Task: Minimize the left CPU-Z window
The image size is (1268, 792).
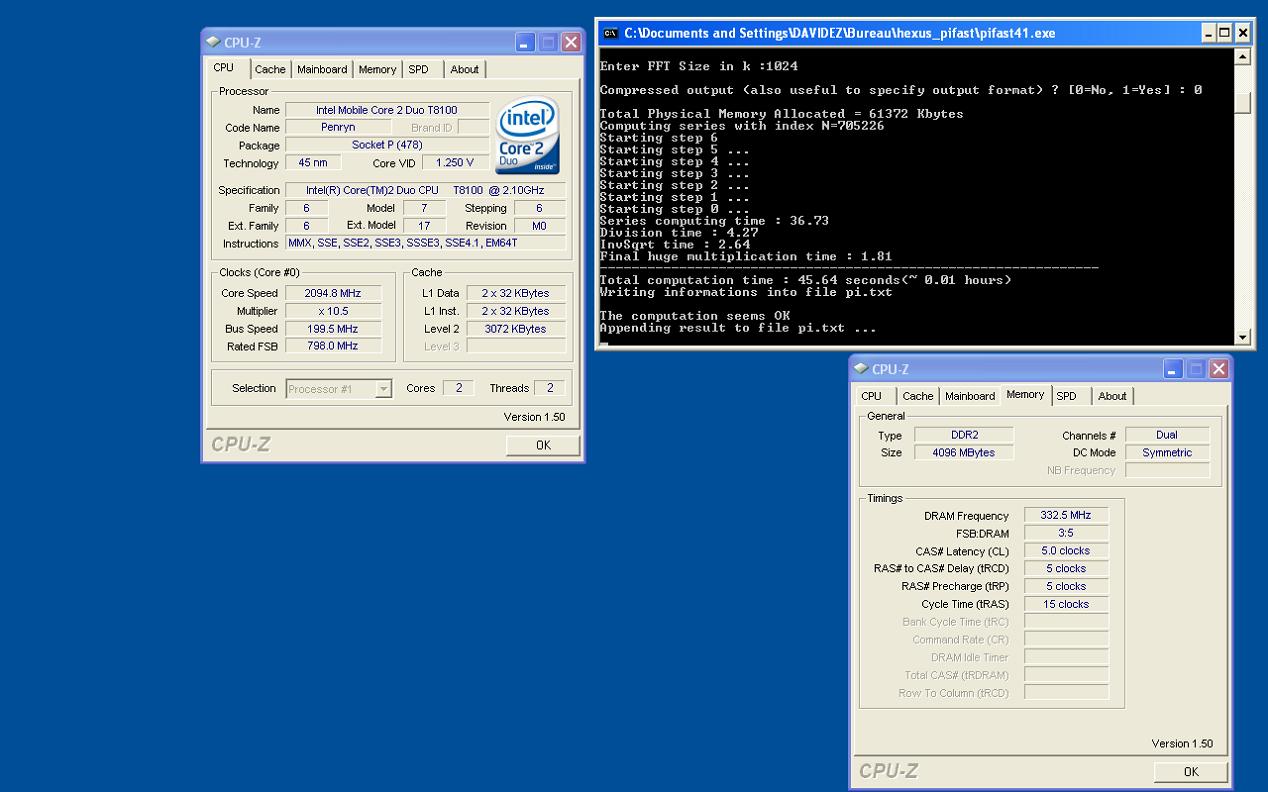Action: (526, 42)
